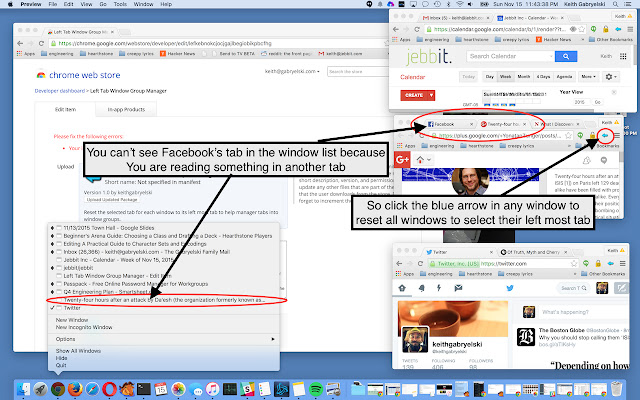Open Terminal from the Dock

[144, 389]
